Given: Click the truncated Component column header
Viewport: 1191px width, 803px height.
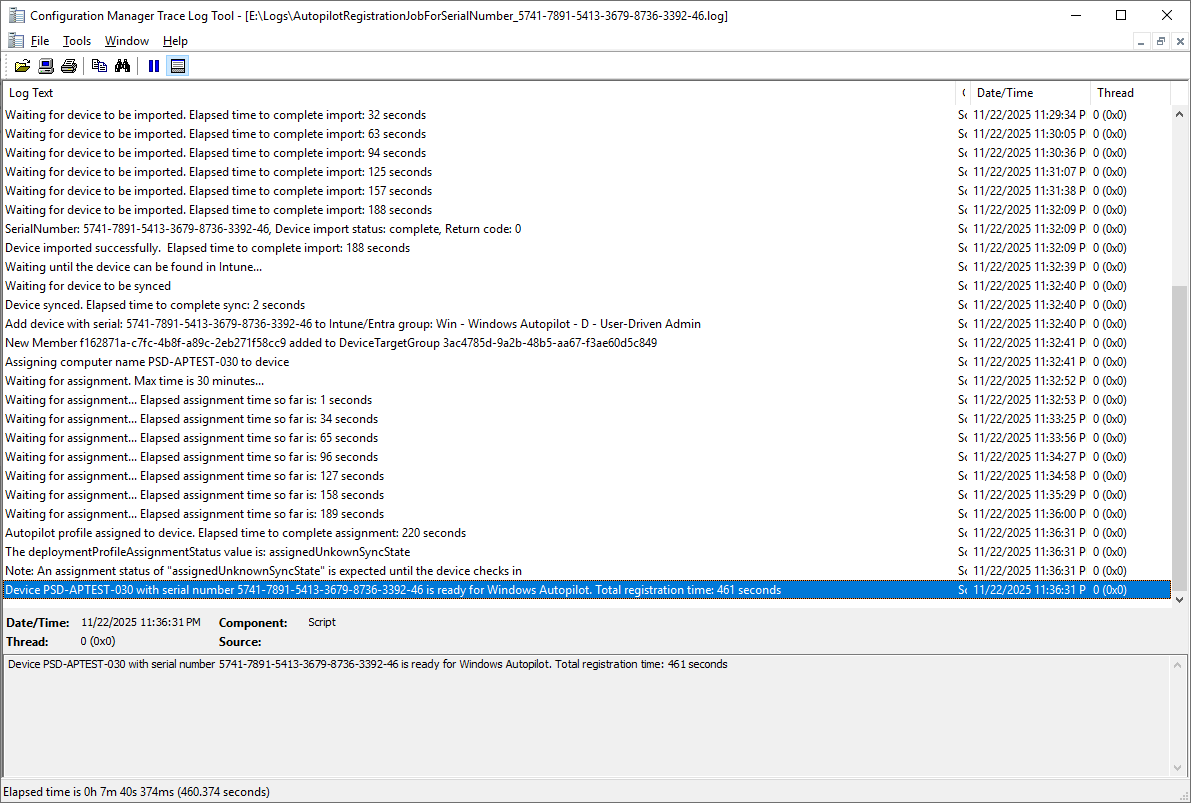Looking at the screenshot, I should click(962, 93).
